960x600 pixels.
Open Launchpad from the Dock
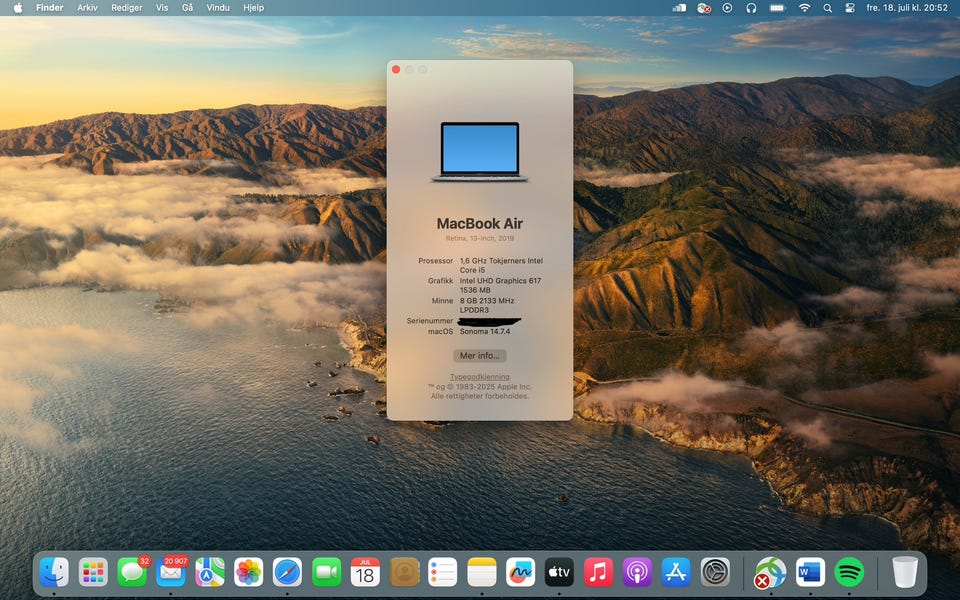click(x=93, y=572)
